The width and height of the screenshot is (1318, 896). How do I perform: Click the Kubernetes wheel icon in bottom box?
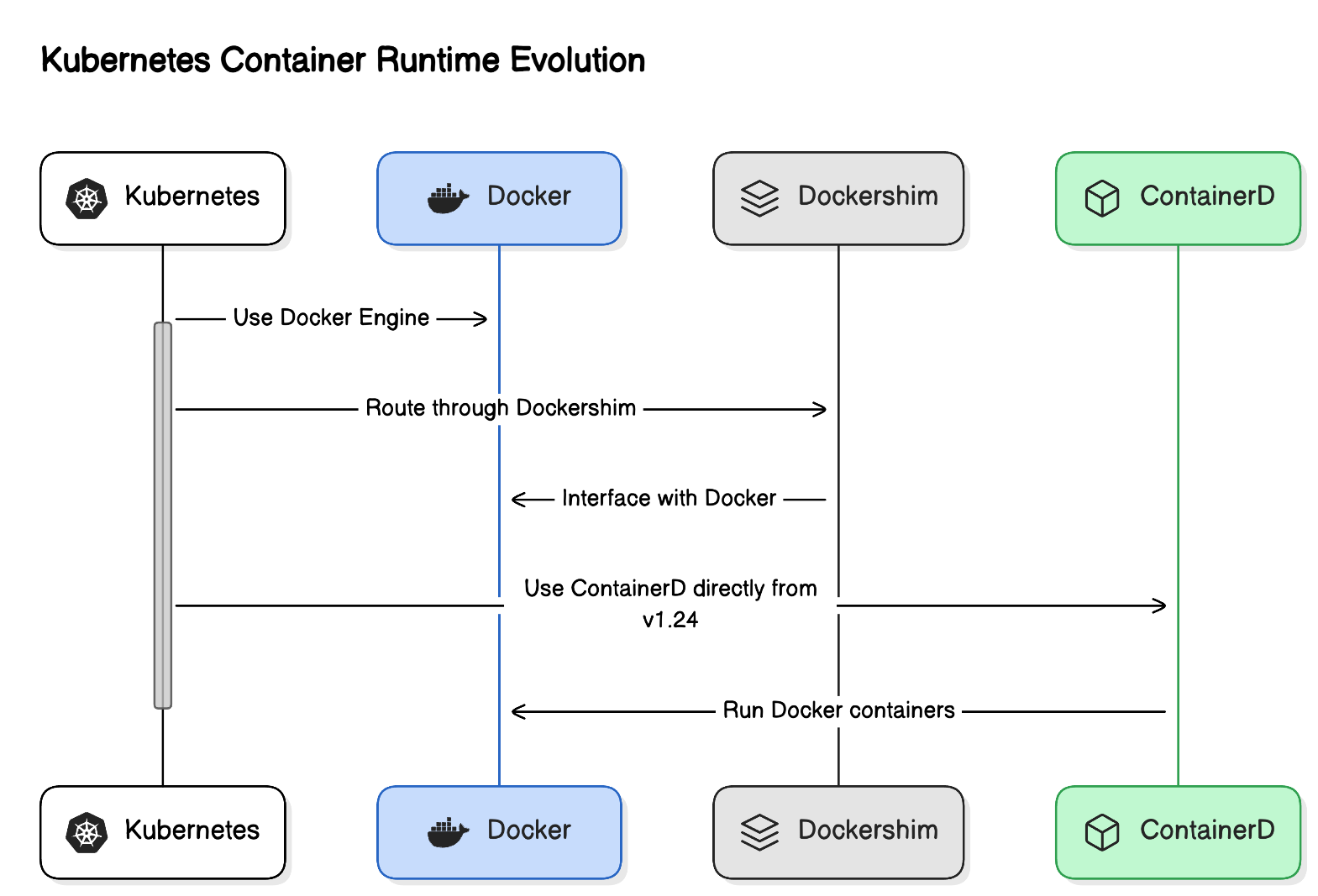87,833
